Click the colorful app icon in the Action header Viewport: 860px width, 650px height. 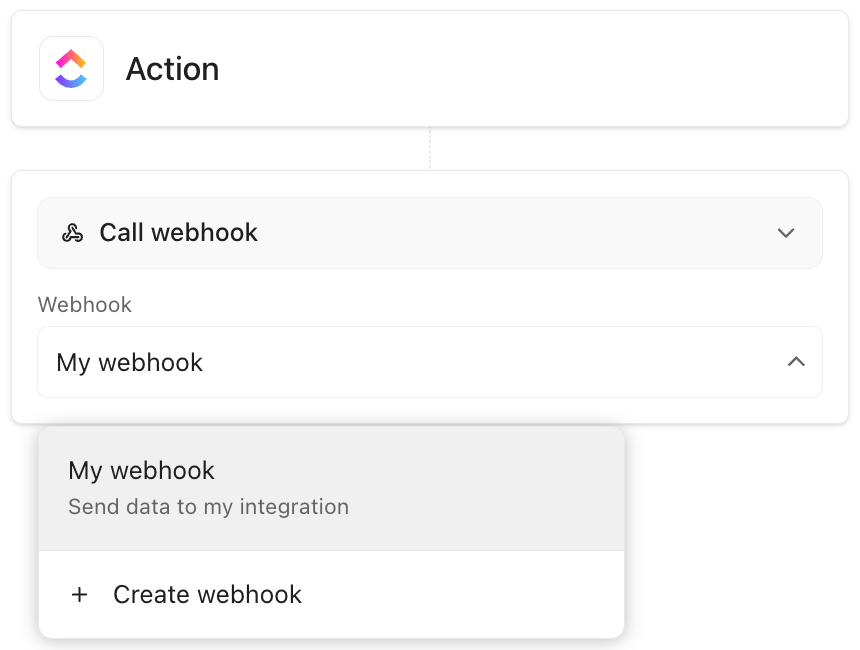click(71, 68)
